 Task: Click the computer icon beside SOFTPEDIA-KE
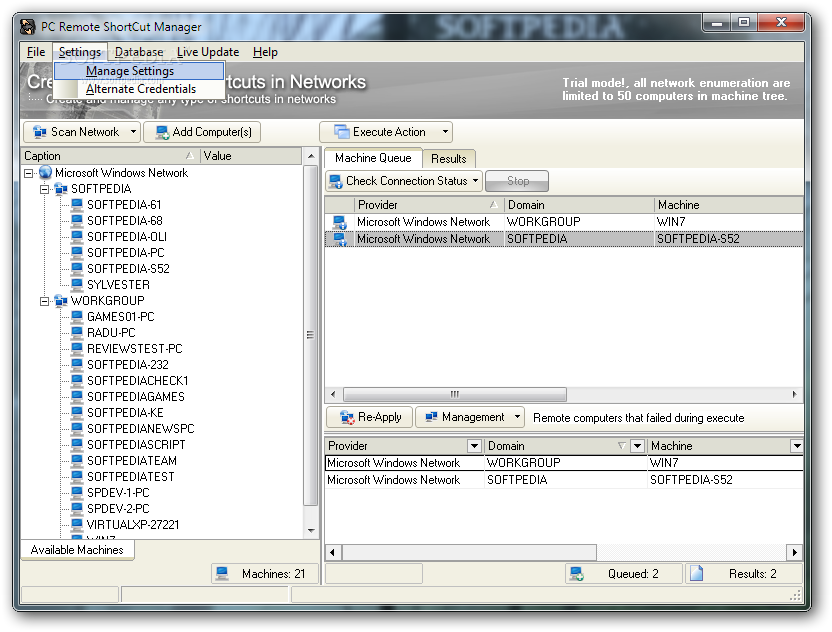pos(77,412)
